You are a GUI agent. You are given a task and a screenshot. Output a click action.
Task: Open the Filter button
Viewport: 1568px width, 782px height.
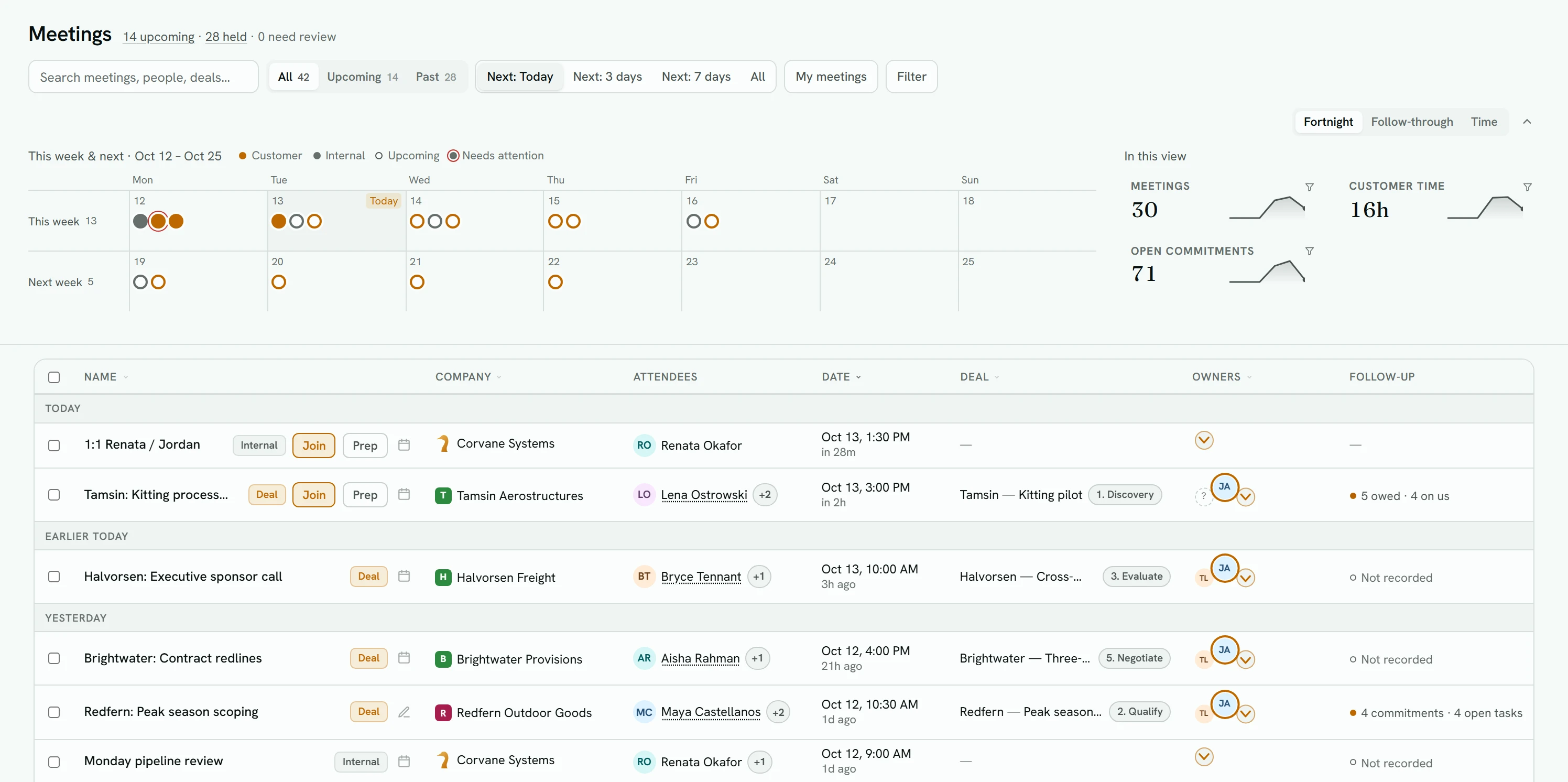tap(911, 77)
